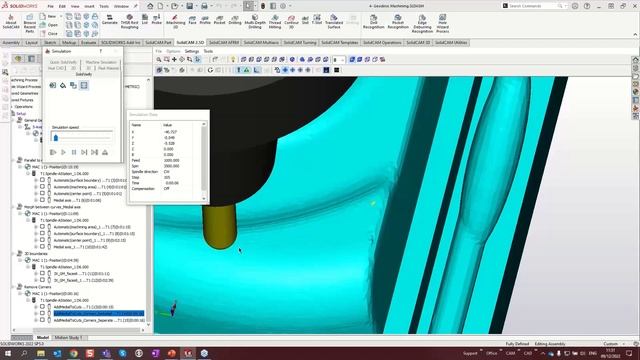Select Multi-Depth Drilling operation
The width and height of the screenshot is (640, 360).
tap(255, 21)
